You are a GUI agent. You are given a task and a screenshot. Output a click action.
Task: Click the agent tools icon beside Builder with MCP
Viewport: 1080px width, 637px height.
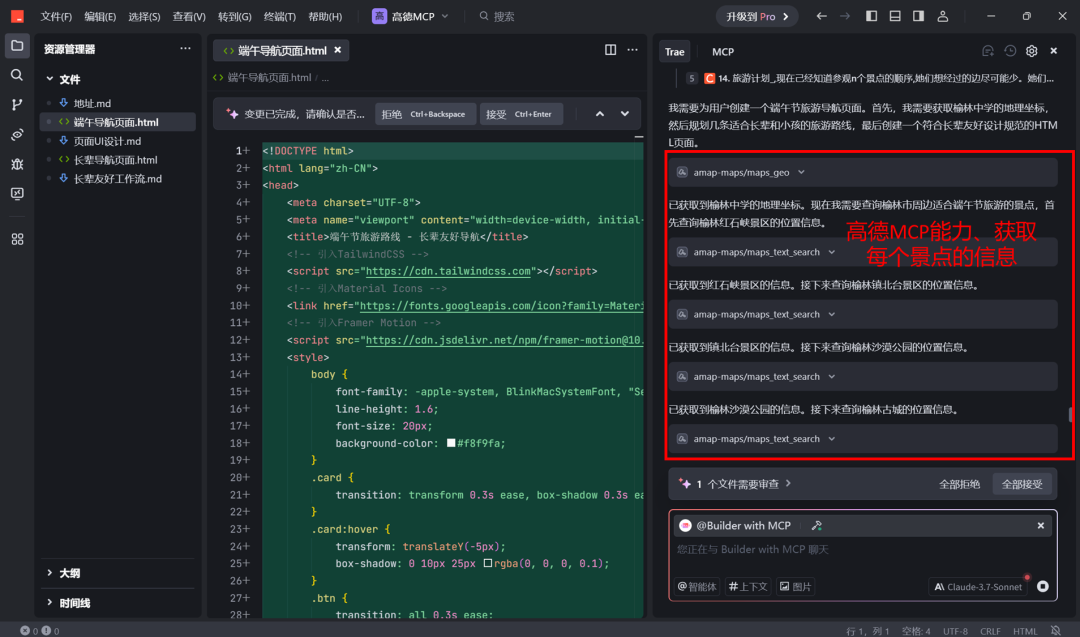tap(817, 525)
